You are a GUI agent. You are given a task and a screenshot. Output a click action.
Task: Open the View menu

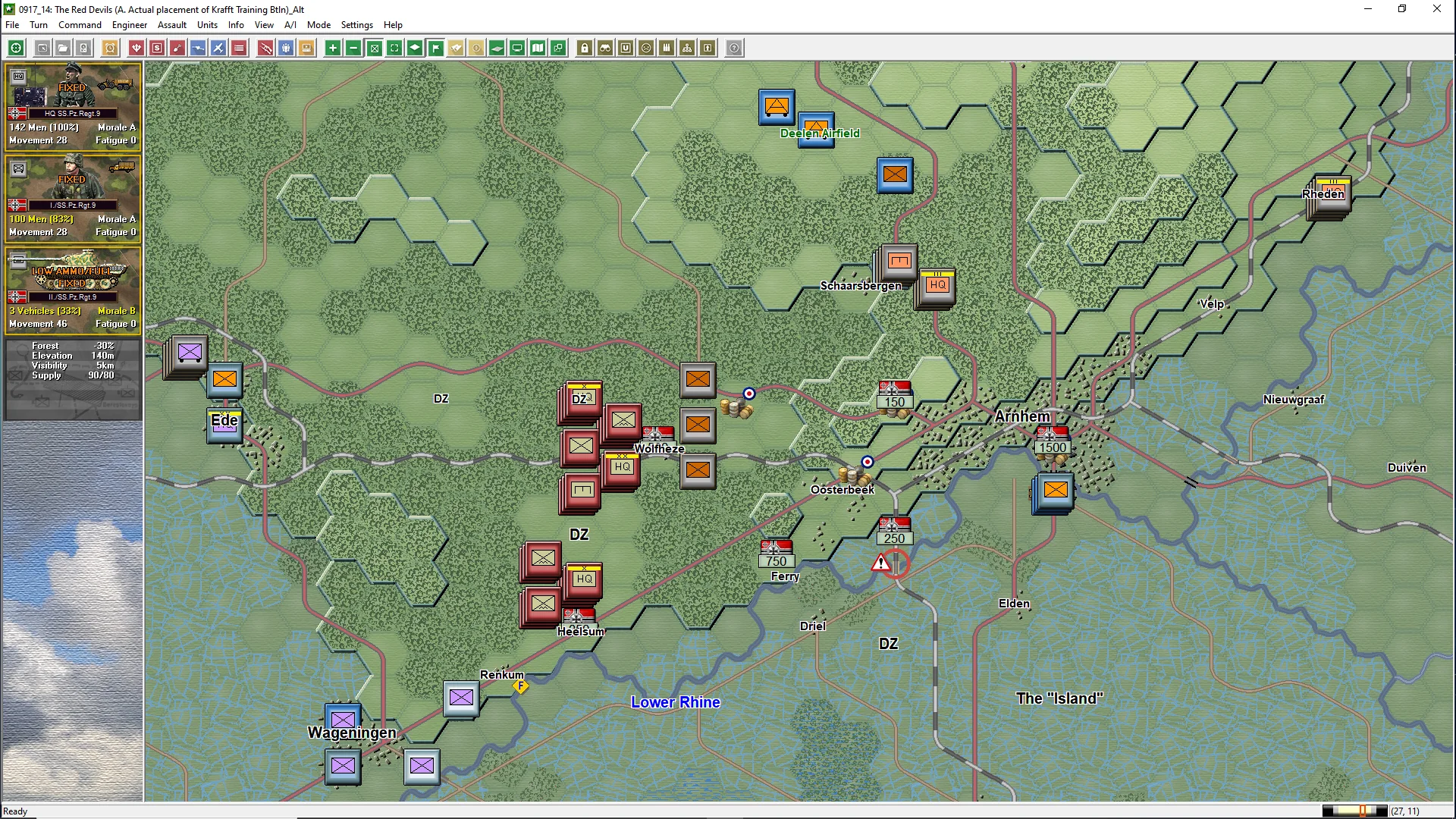pyautogui.click(x=264, y=25)
